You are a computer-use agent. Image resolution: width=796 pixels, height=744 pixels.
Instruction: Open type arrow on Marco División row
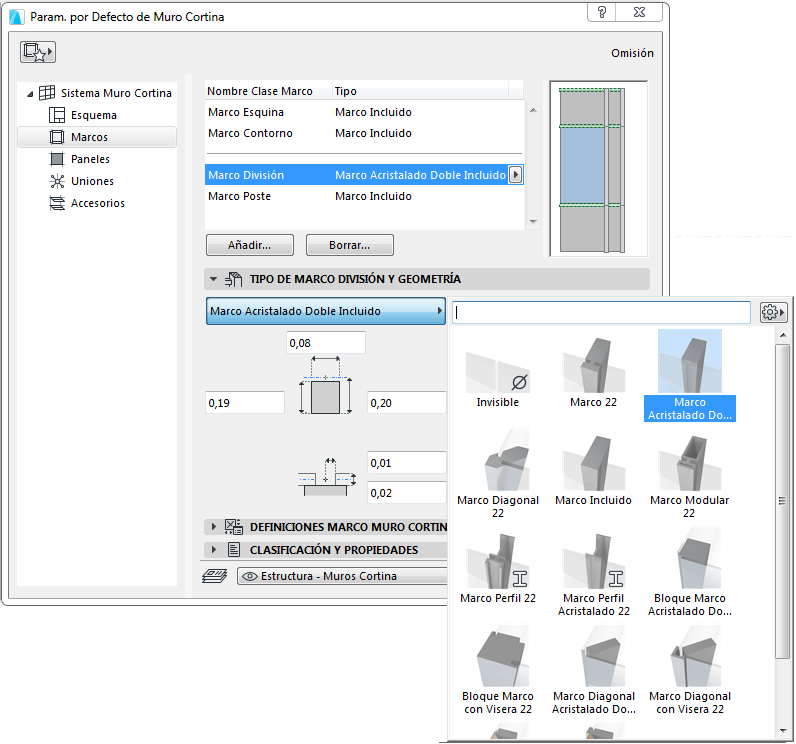click(516, 175)
